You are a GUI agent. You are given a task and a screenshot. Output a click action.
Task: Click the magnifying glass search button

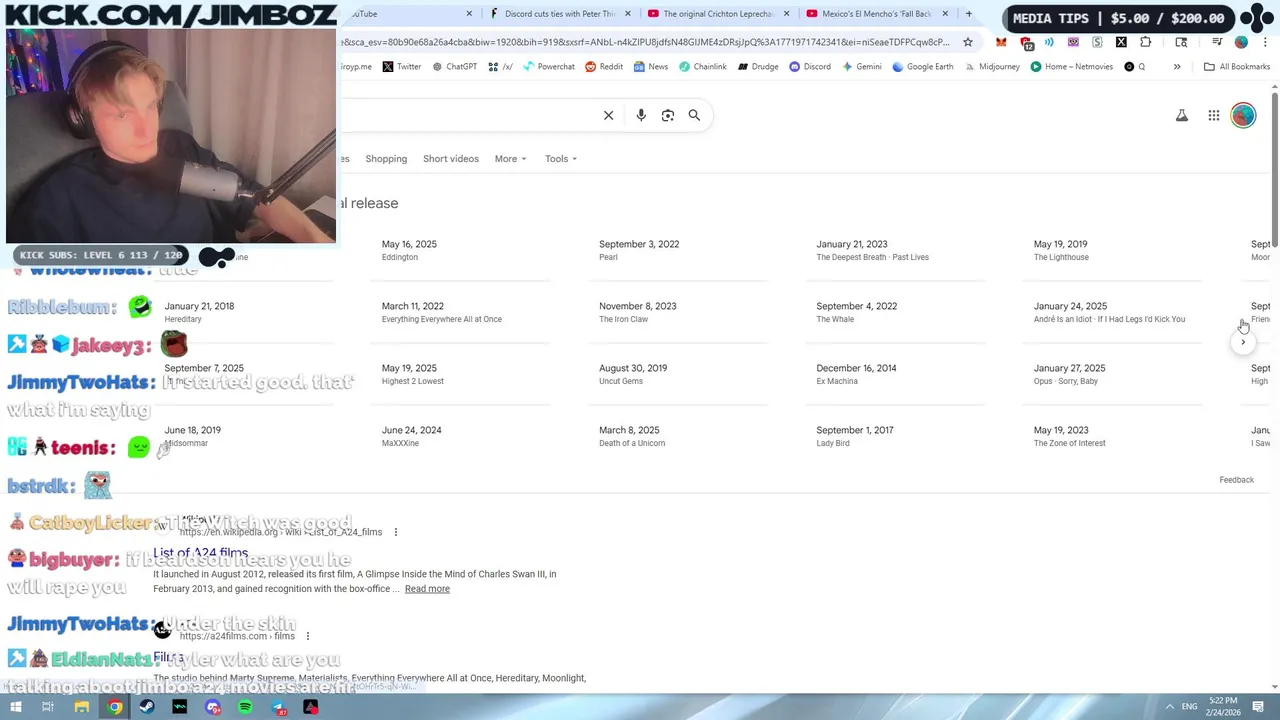tap(694, 115)
